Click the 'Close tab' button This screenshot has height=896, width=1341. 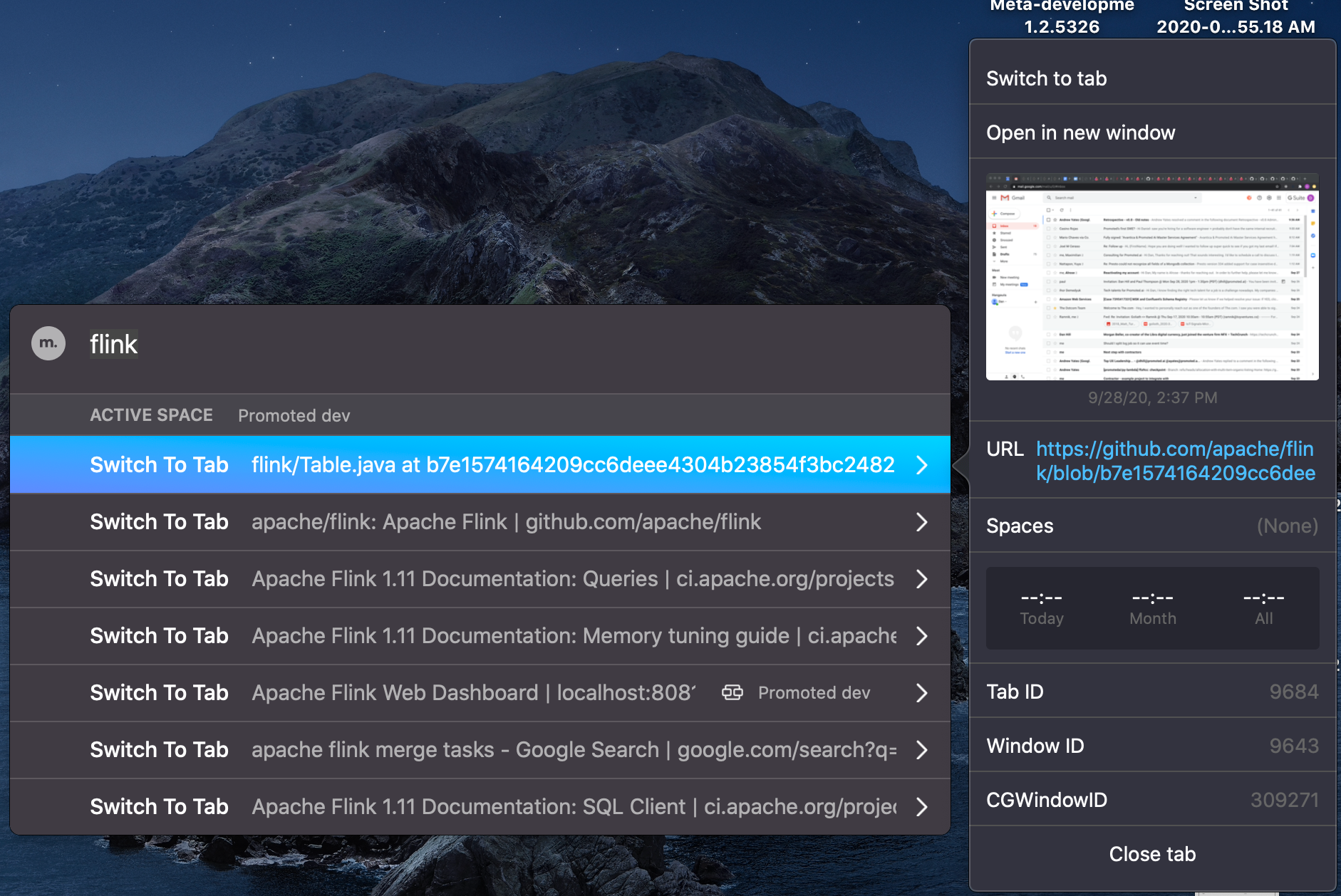pos(1152,854)
